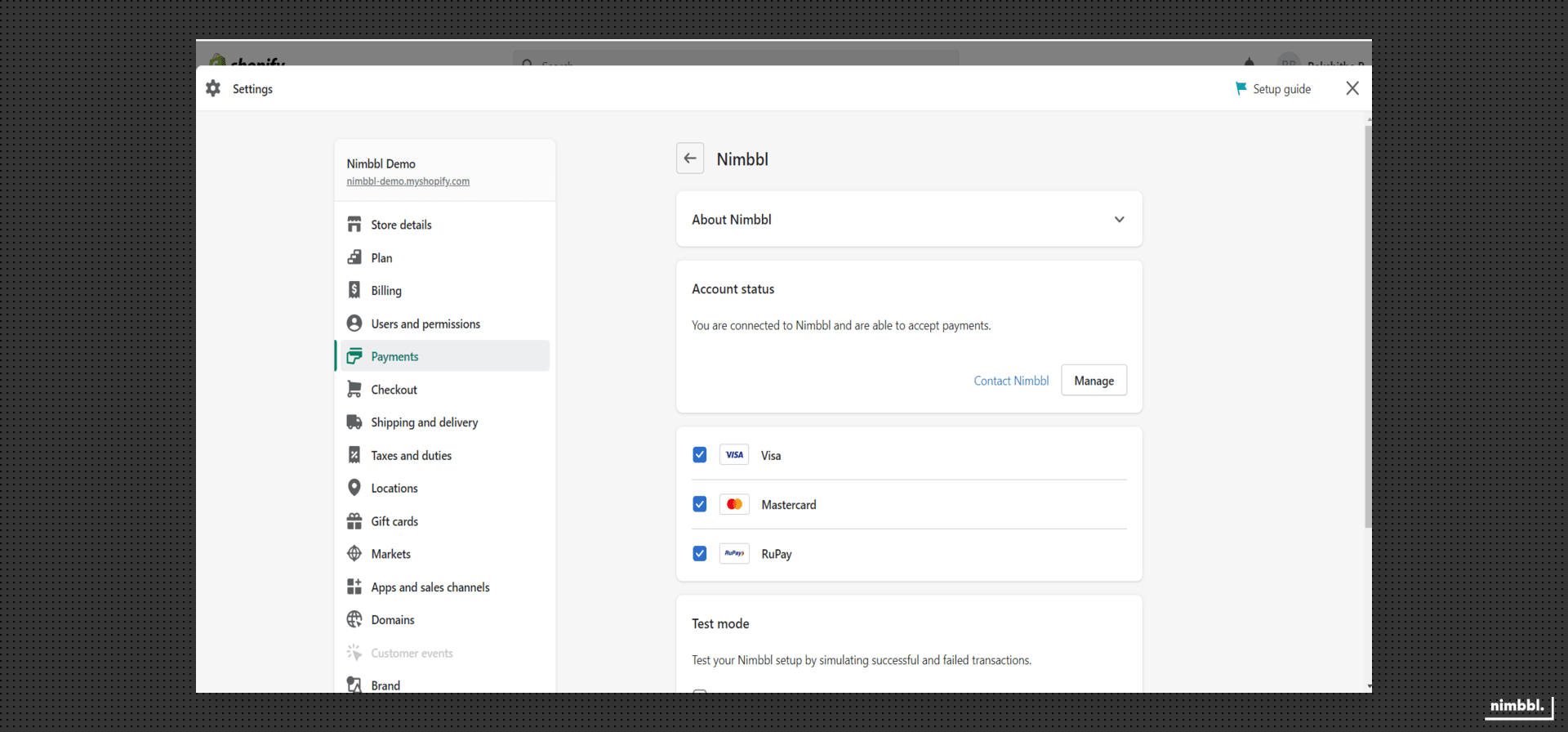Click the Checkout cart icon

click(354, 390)
